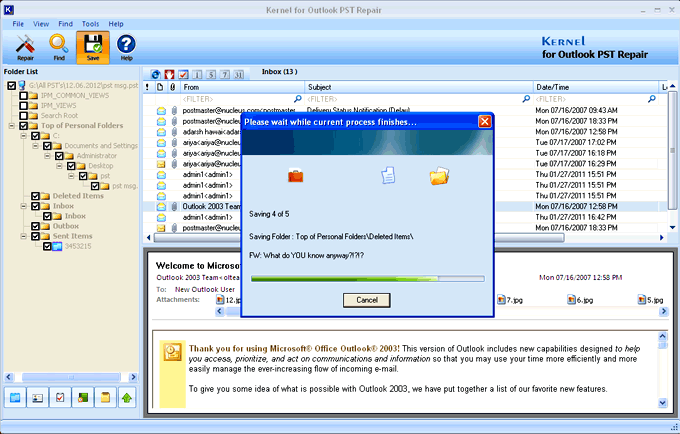Sort by the Subject column header

418,87
